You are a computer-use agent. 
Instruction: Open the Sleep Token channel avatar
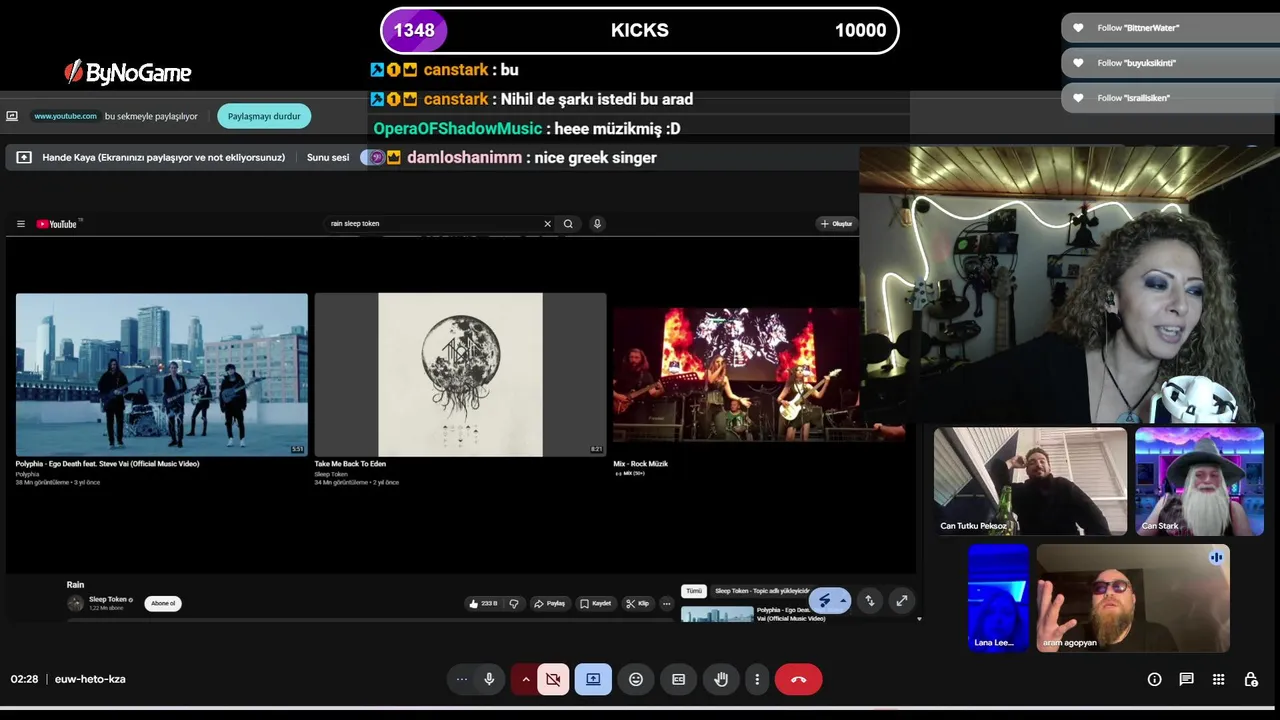(75, 603)
